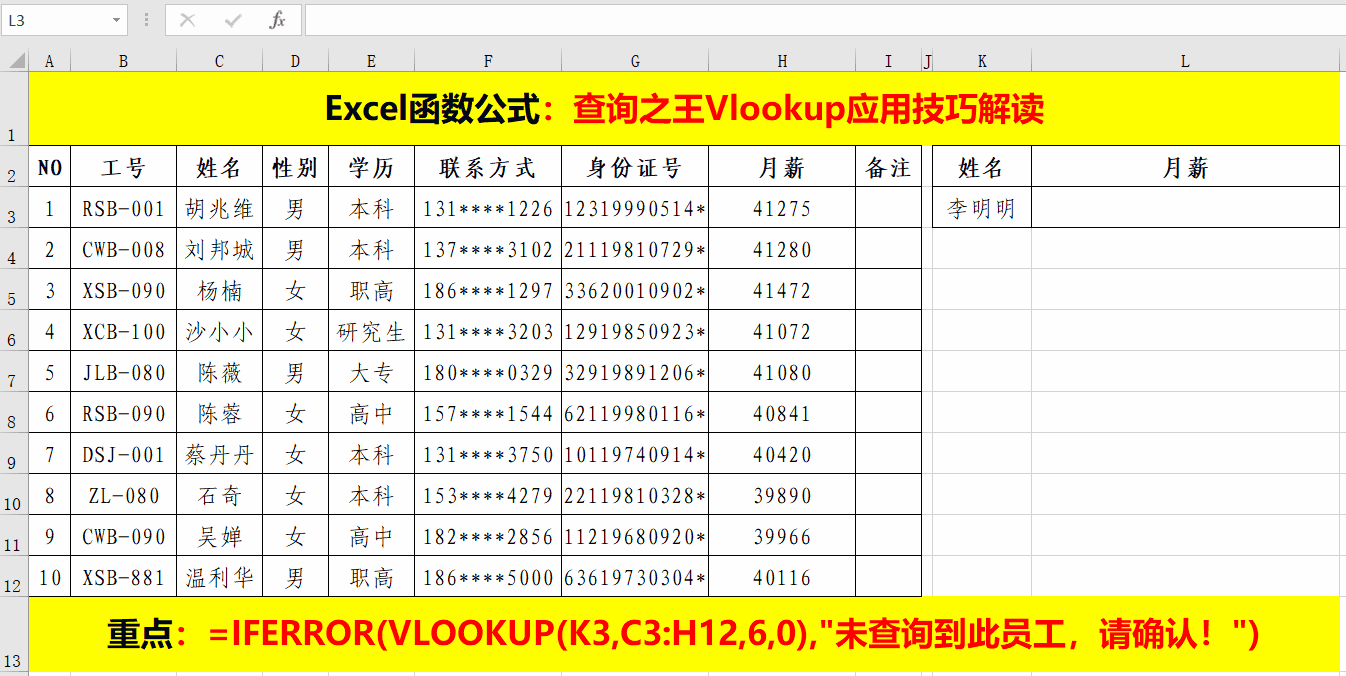Select the 大专 education cell
Screen dimensions: 1346x676
[371, 371]
